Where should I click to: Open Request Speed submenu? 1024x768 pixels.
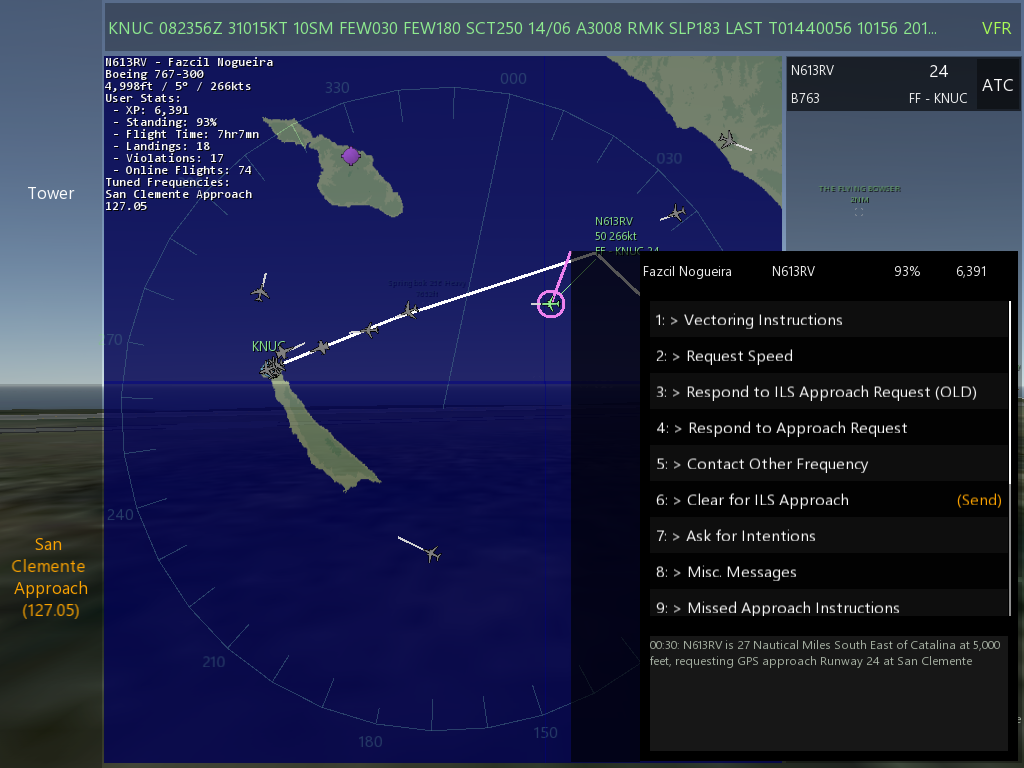(829, 355)
